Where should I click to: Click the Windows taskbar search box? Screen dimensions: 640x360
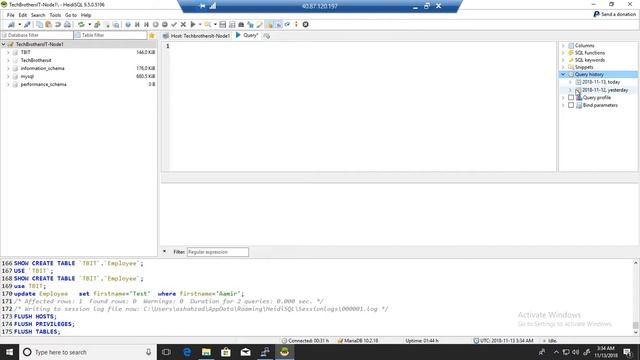click(88, 352)
